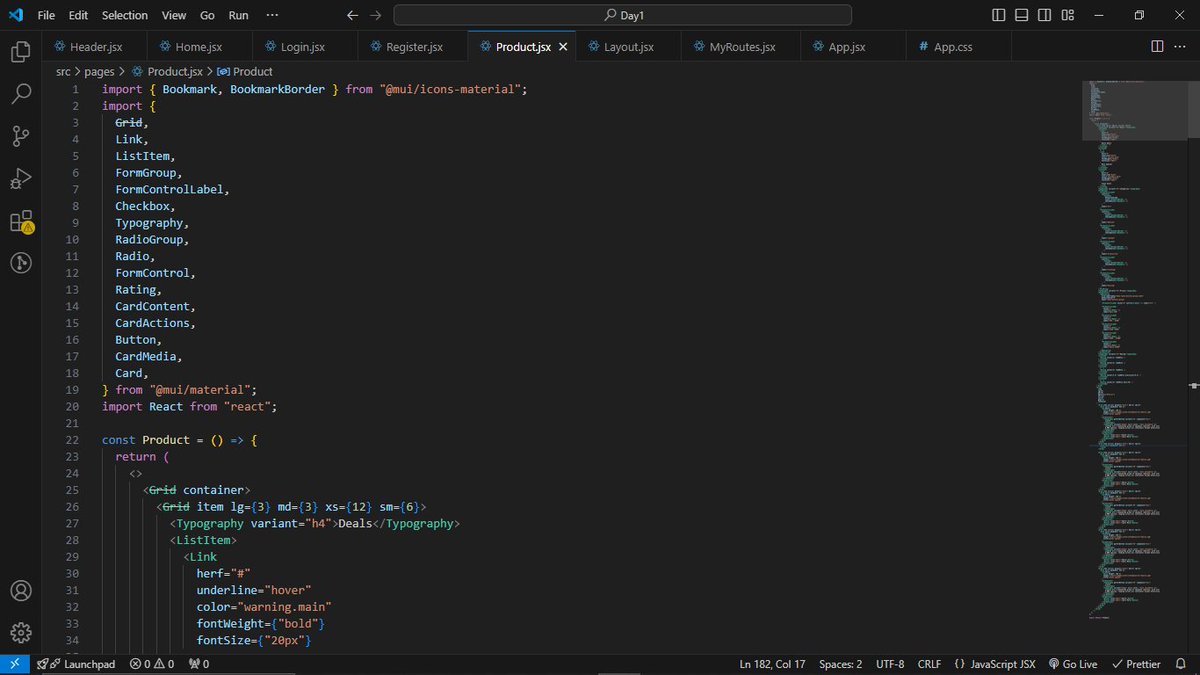Click the Product.jsx breadcrumb

point(167,72)
